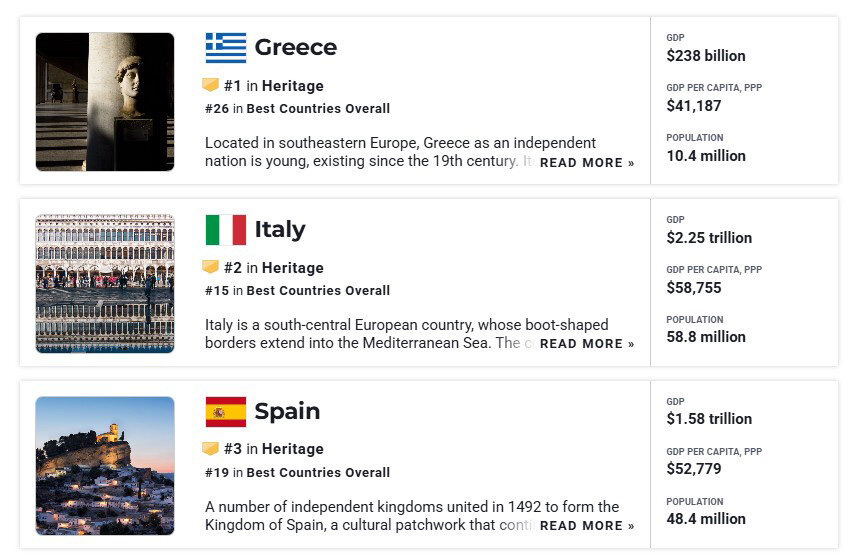This screenshot has height=558, width=850.
Task: Open the Spain hilltop town thumbnail
Action: click(105, 466)
